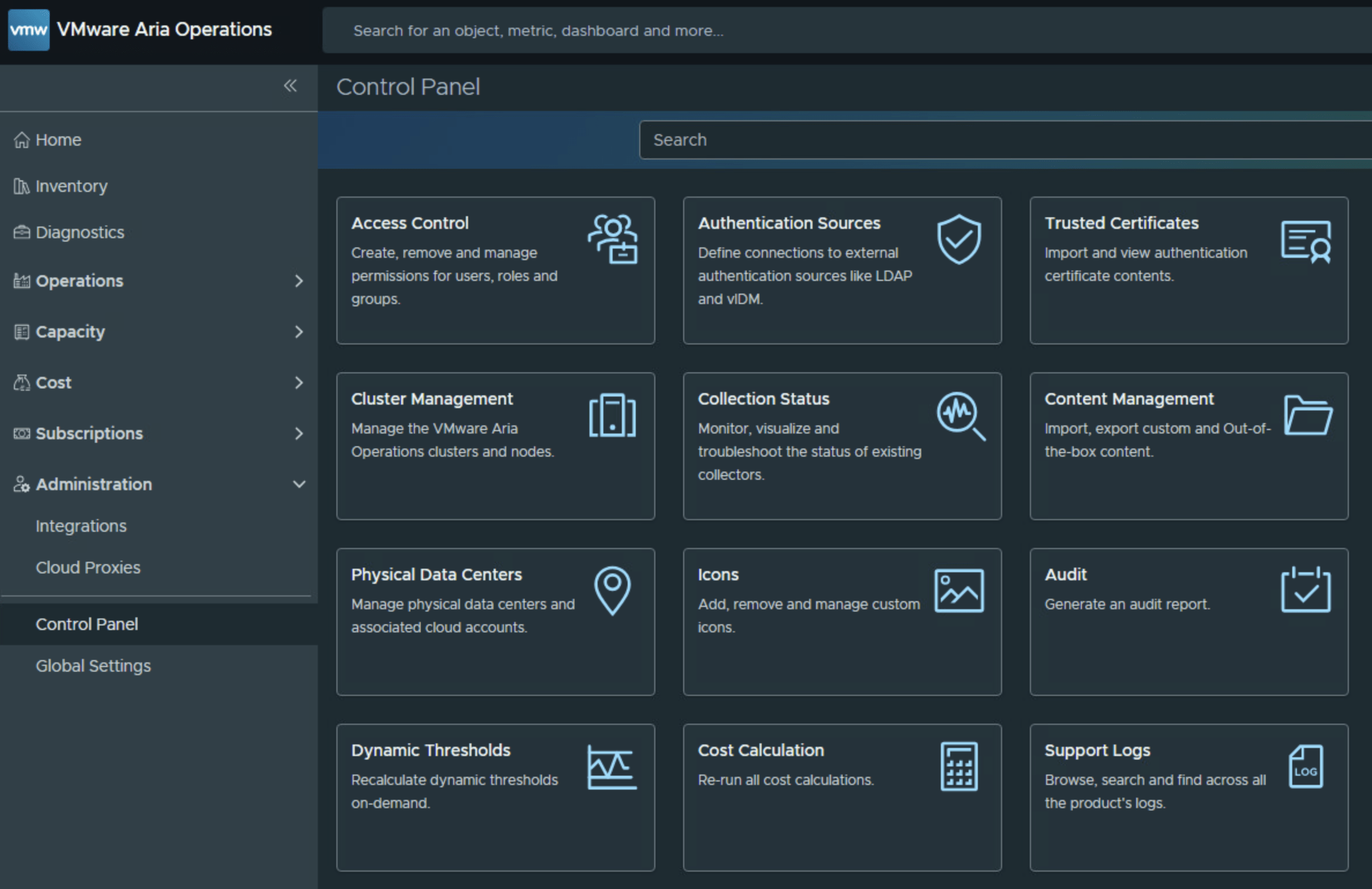Click the Trusted Certificates certificate icon
The height and width of the screenshot is (889, 1372).
pyautogui.click(x=1306, y=241)
